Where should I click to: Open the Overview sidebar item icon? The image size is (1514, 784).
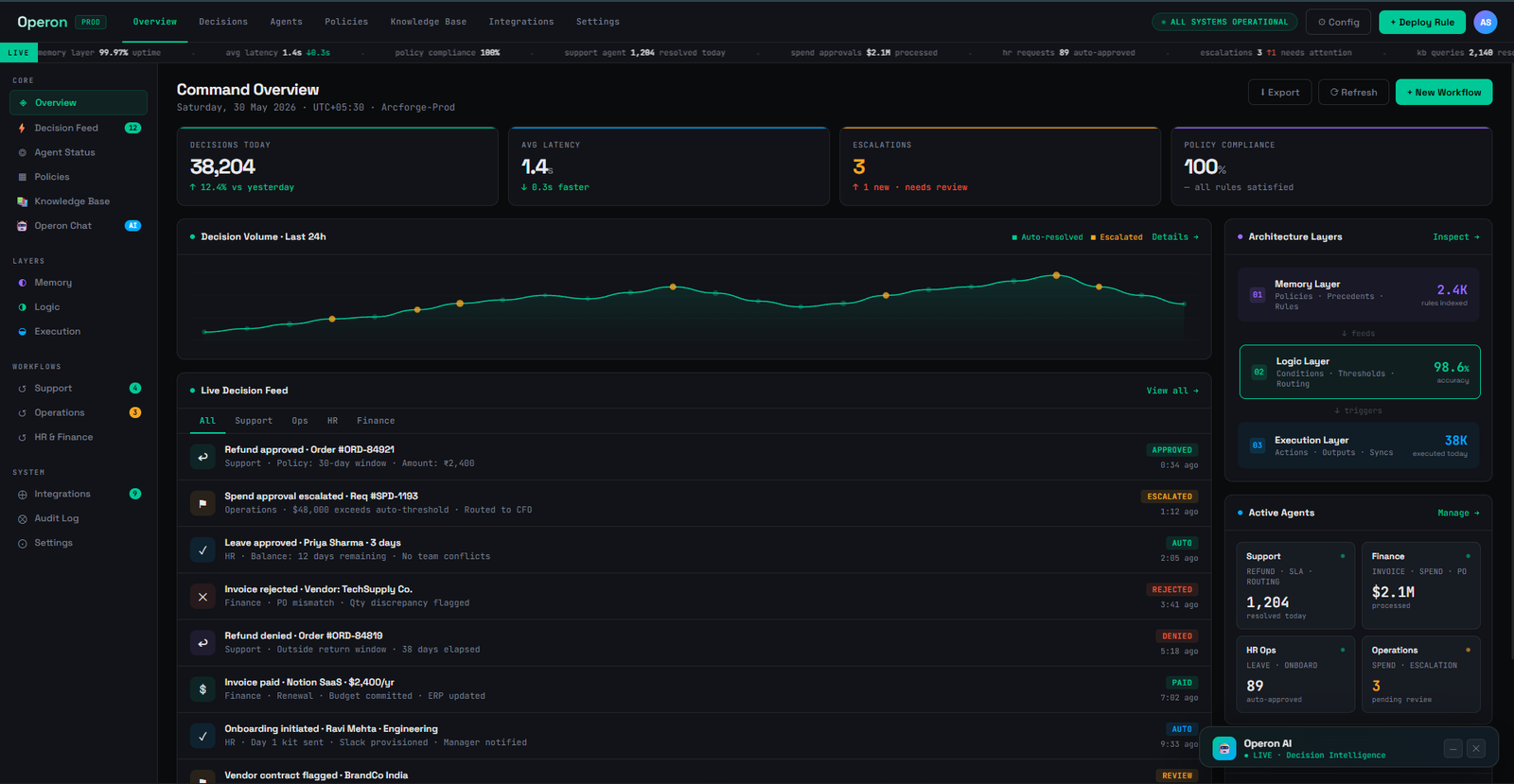pos(23,103)
